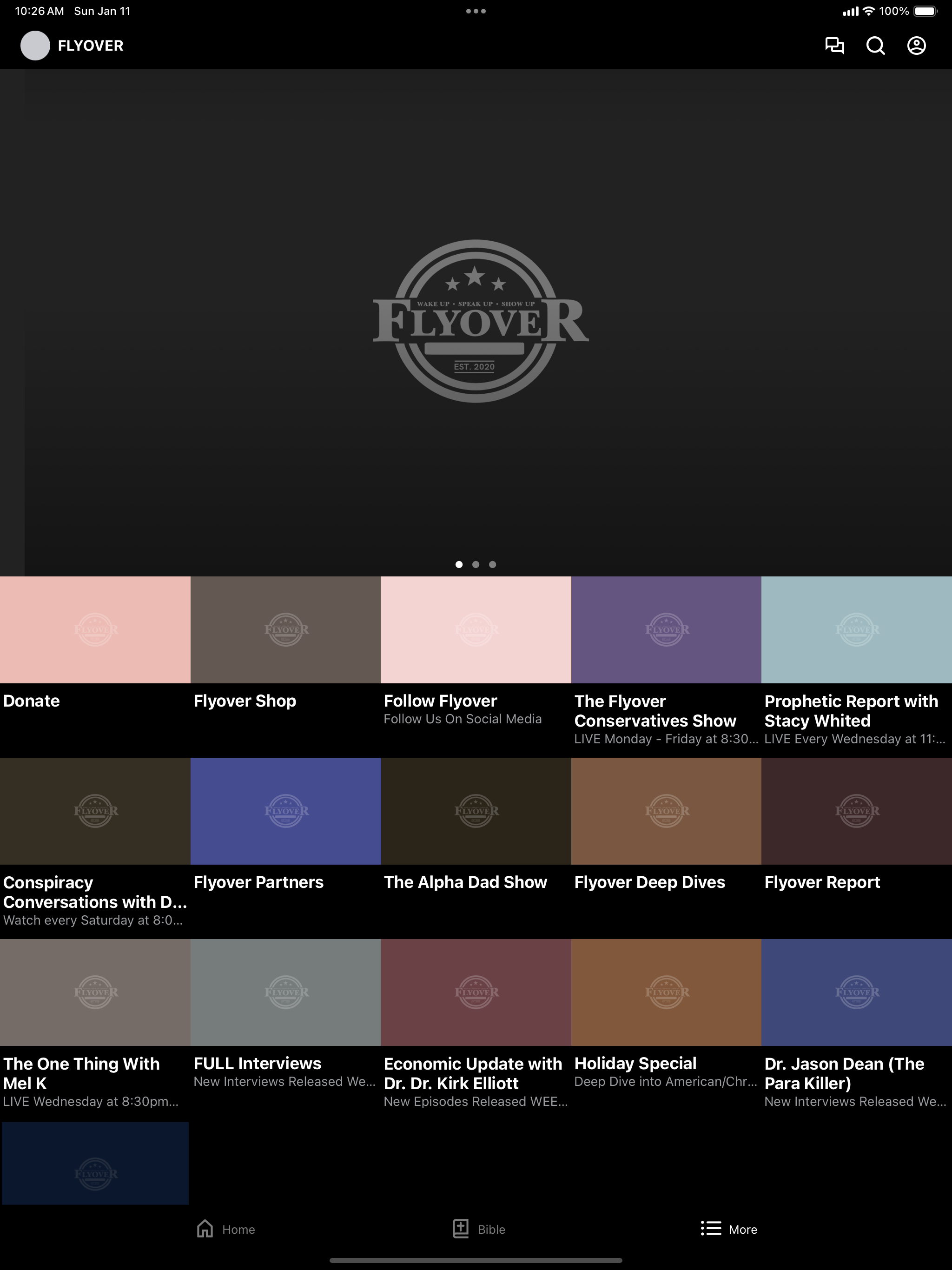Tap 'New Episodes Released WEE...' subtitle

coord(476,1102)
